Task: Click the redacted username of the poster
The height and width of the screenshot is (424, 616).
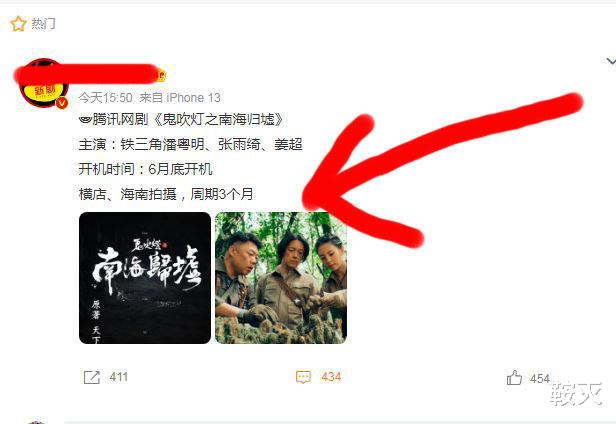Action: (86, 74)
